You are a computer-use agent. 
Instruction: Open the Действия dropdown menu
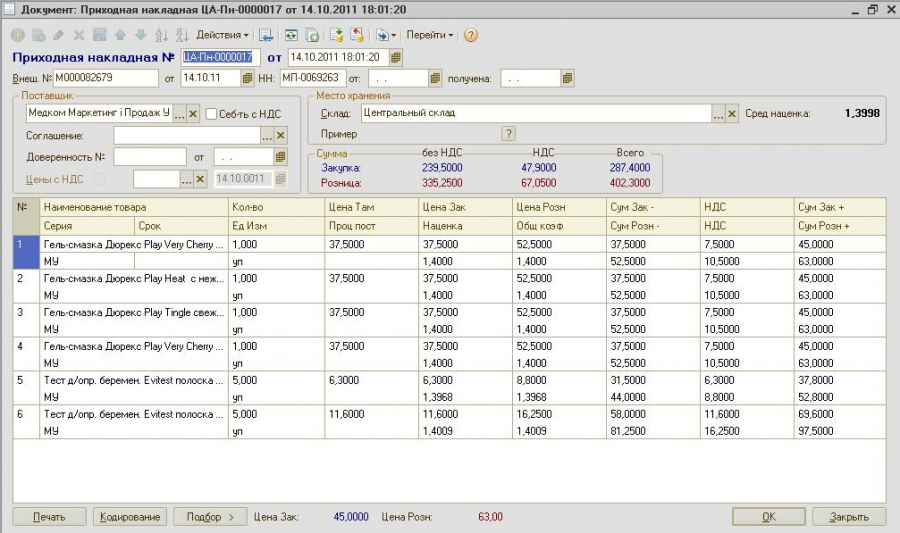click(223, 35)
